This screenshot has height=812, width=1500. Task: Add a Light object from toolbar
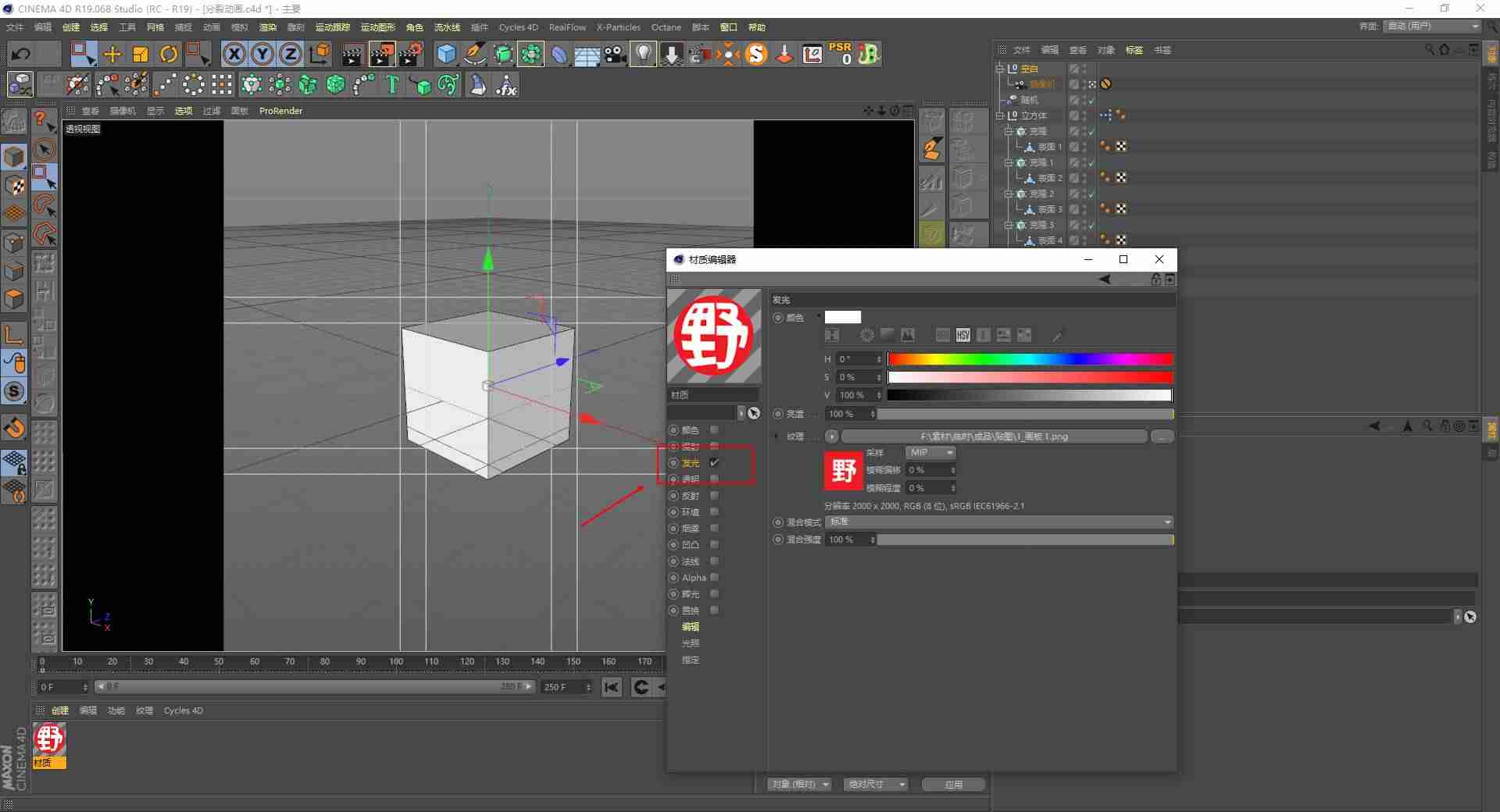point(643,54)
